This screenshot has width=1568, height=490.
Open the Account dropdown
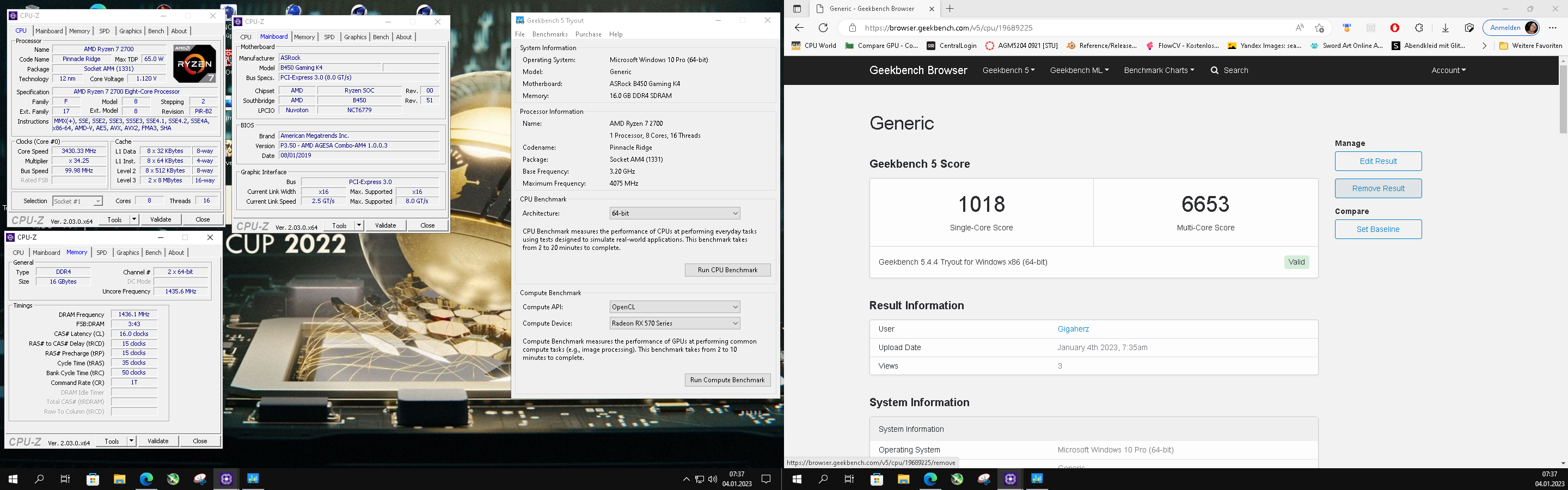pyautogui.click(x=1448, y=70)
